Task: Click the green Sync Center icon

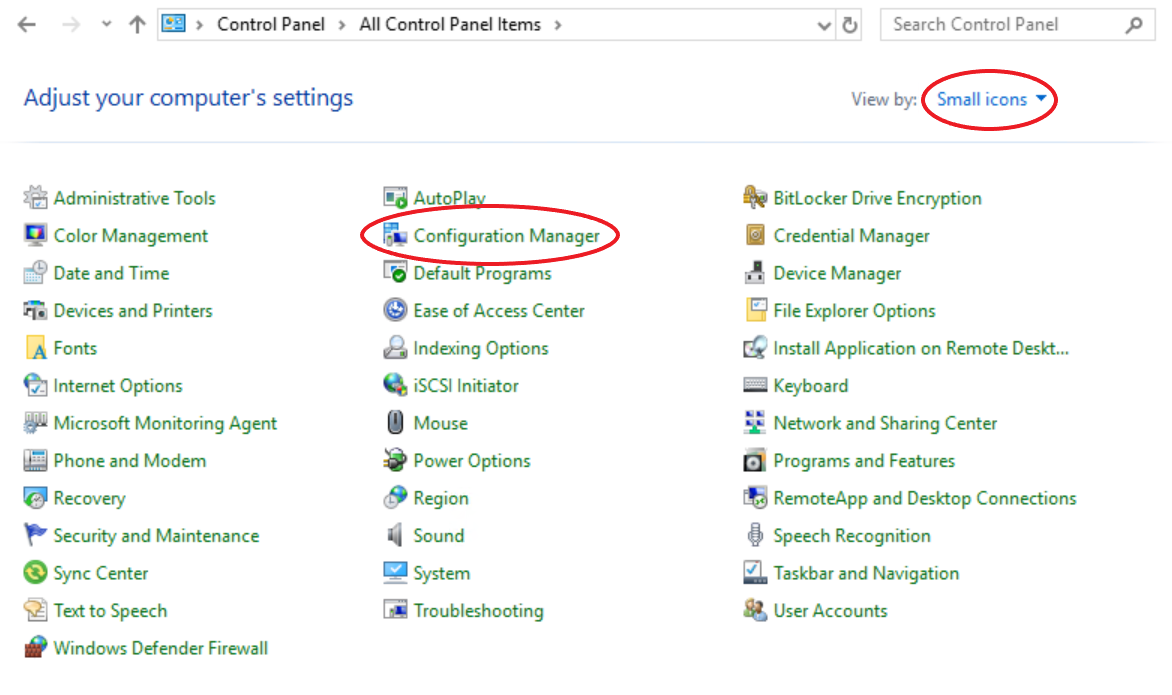Action: pos(35,573)
